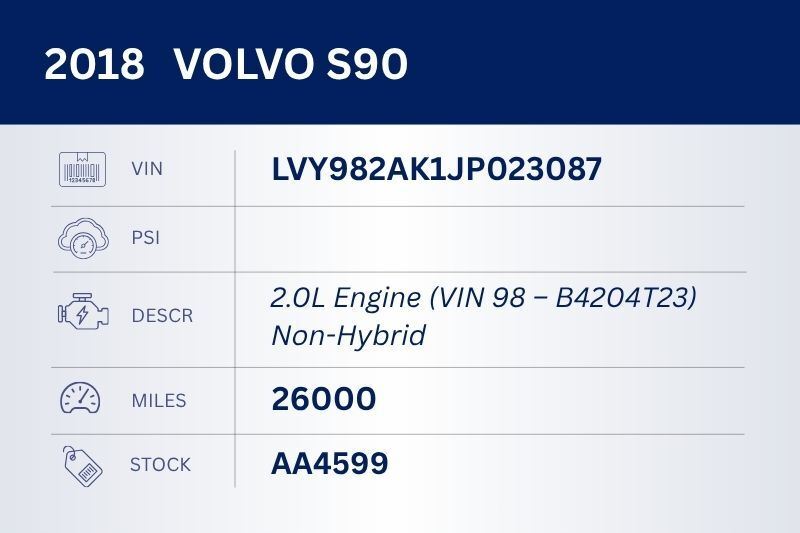Screen dimensions: 800x533
Task: Click the vertical divider line next to the PSI label
Action: pos(235,238)
